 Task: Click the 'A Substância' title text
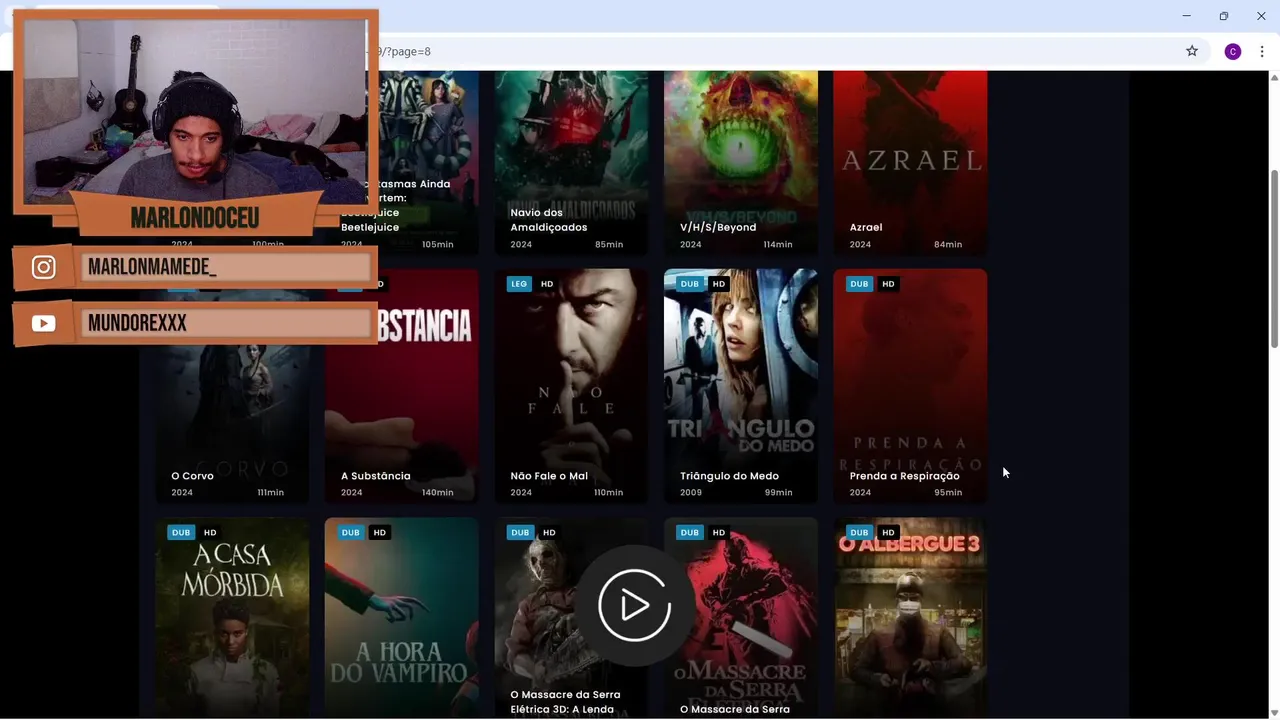coord(375,476)
